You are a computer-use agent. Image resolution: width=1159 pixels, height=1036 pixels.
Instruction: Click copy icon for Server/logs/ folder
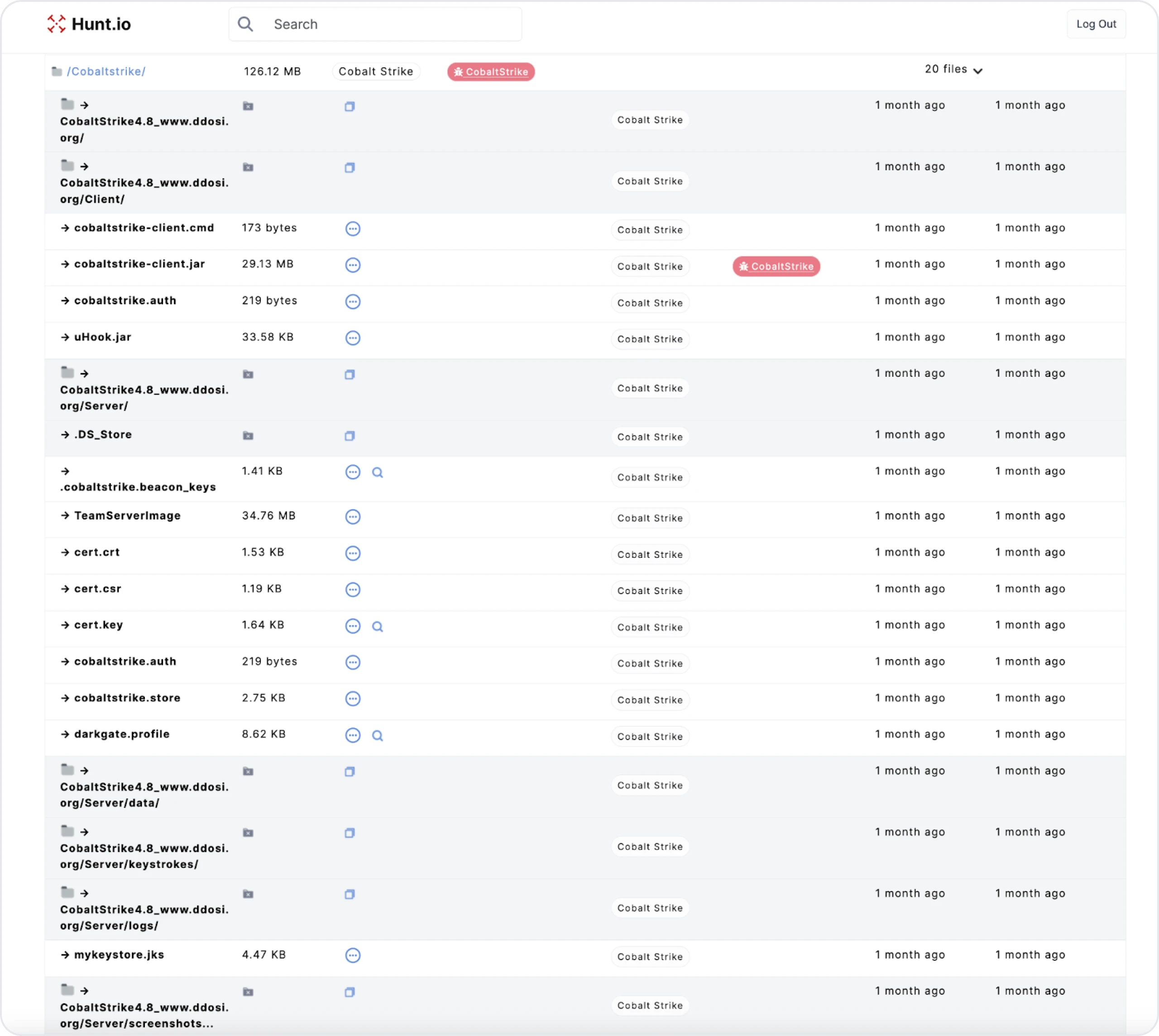click(x=350, y=894)
